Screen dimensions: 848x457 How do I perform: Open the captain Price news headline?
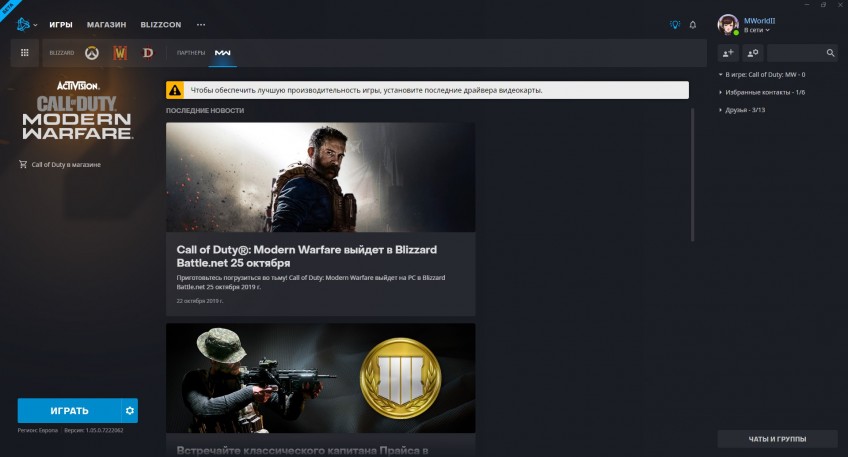point(302,450)
